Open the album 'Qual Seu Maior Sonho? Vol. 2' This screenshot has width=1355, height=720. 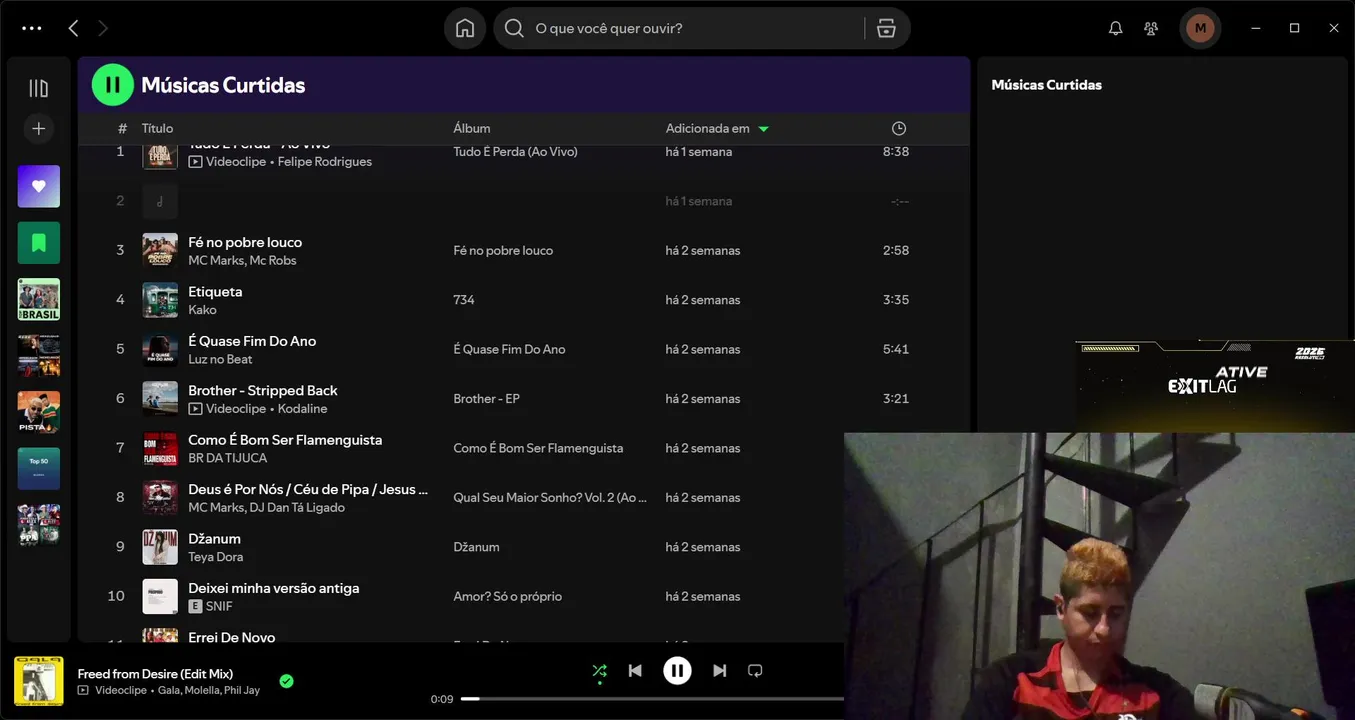[x=550, y=498]
